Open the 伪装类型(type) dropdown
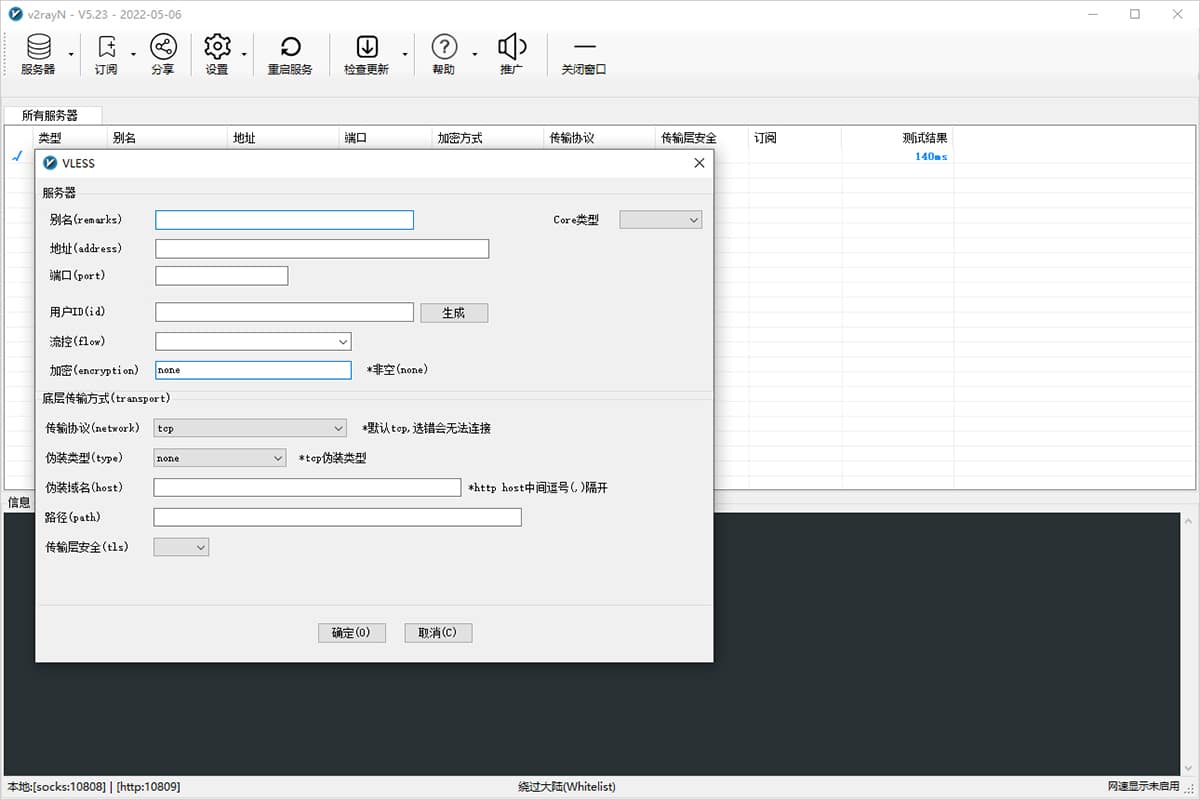The height and width of the screenshot is (800, 1200). tap(220, 458)
